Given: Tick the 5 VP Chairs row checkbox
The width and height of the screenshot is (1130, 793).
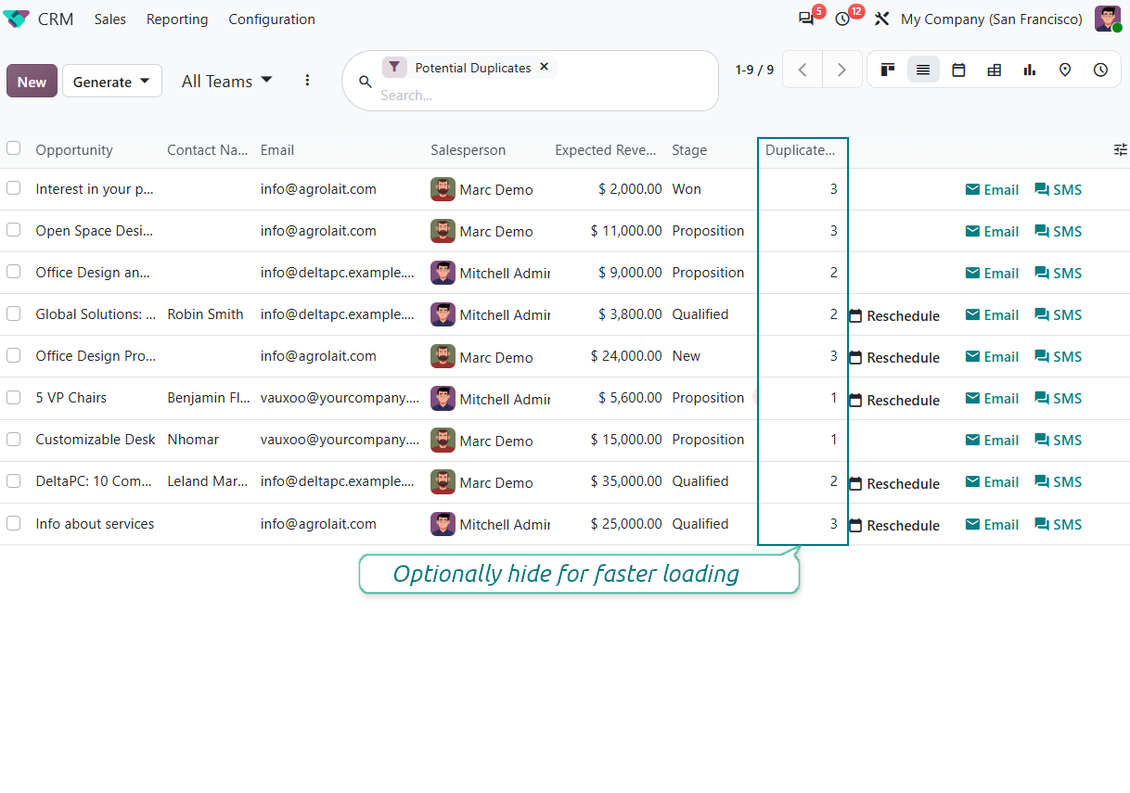Looking at the screenshot, I should pyautogui.click(x=14, y=397).
